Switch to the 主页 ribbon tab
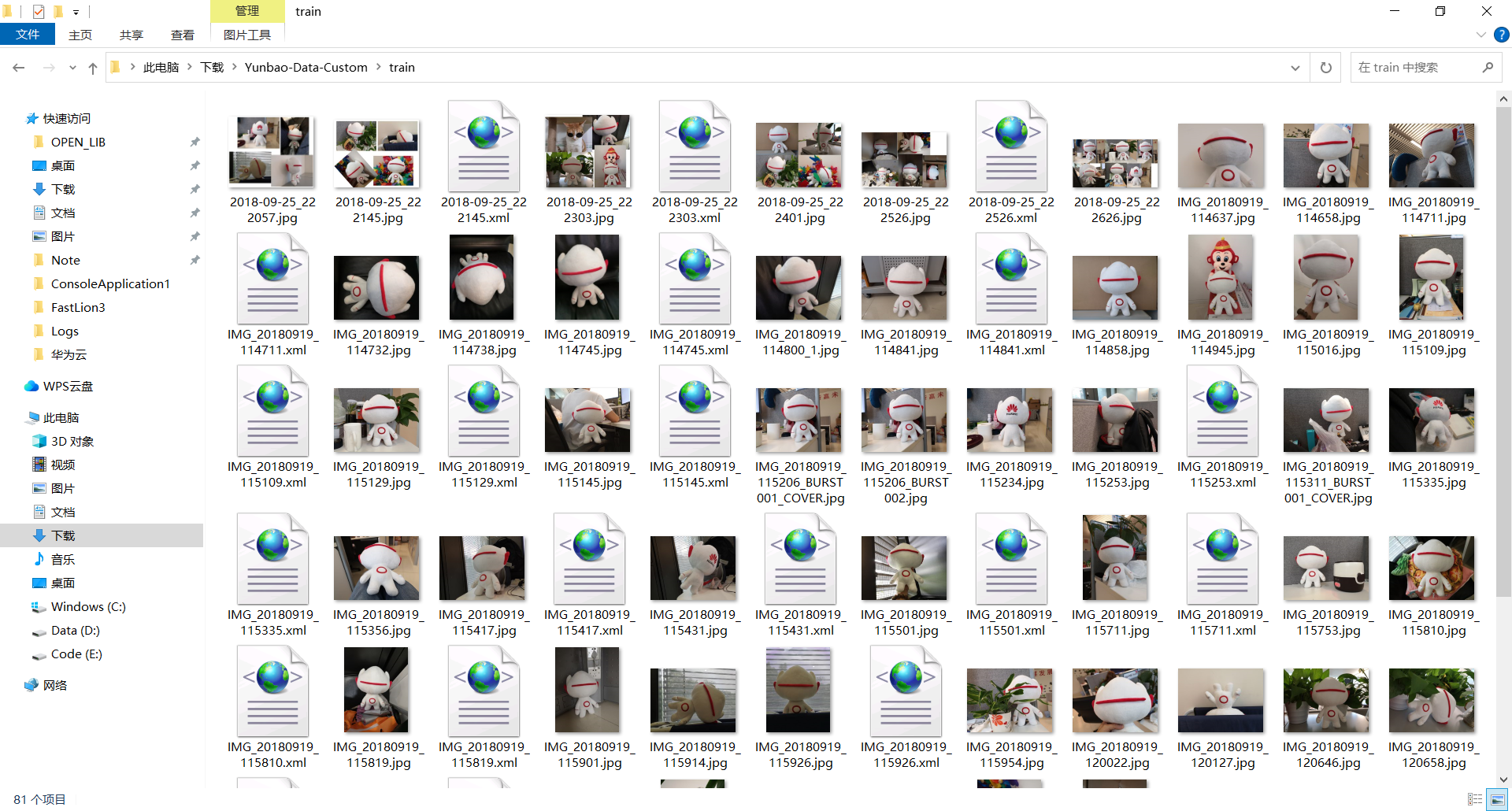Image resolution: width=1512 pixels, height=811 pixels. (x=80, y=35)
